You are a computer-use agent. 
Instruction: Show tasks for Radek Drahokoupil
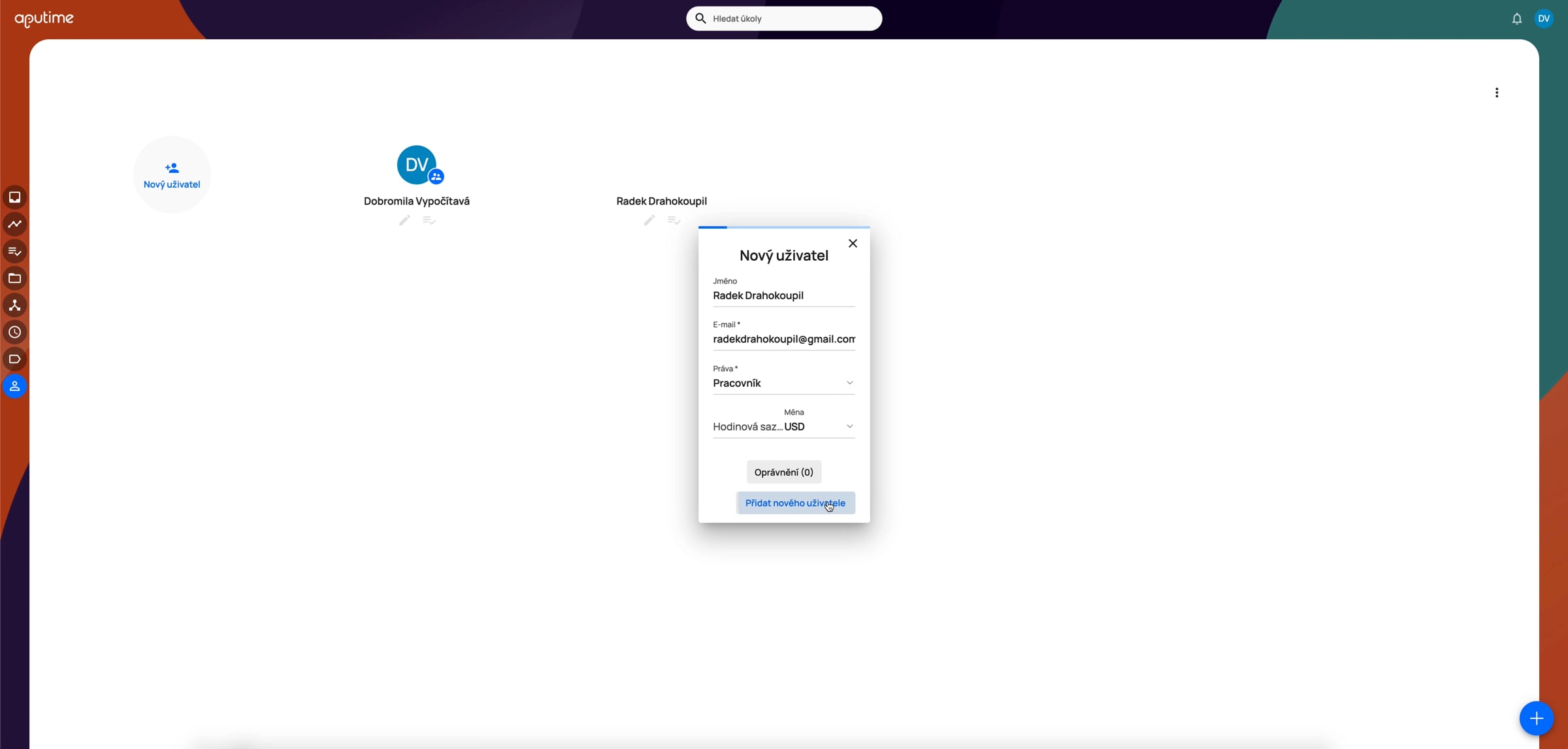[674, 220]
